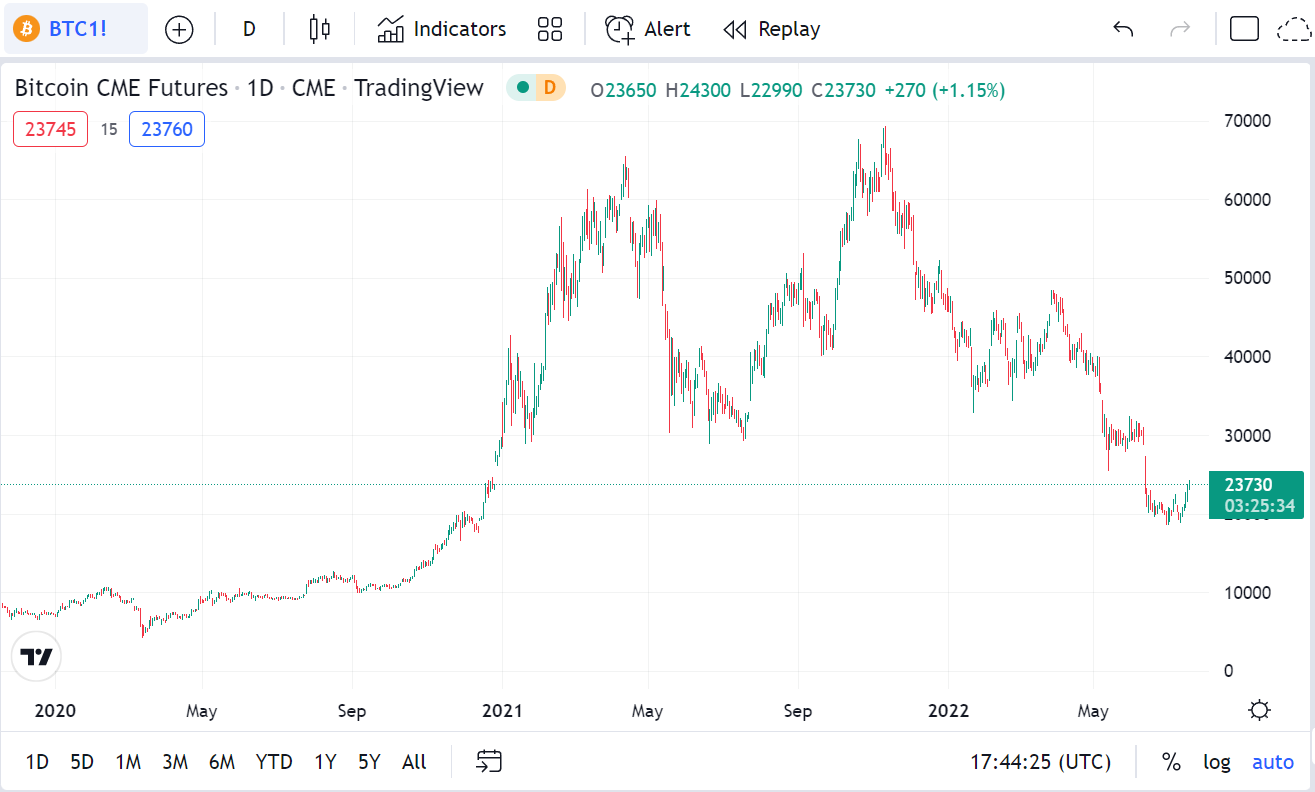Click the red sell price 23745

(x=51, y=129)
